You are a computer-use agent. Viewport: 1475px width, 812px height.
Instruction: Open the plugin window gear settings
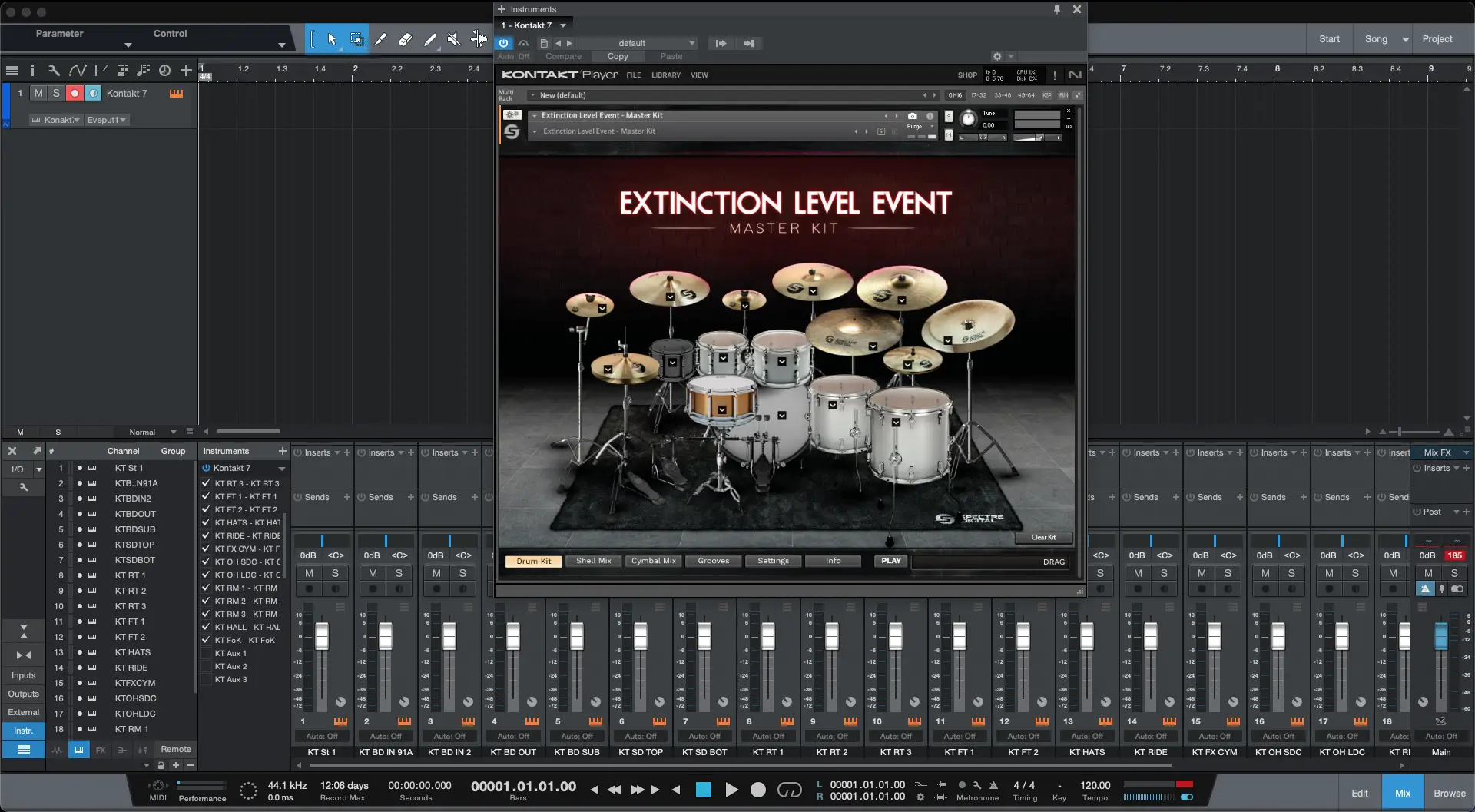(x=996, y=56)
